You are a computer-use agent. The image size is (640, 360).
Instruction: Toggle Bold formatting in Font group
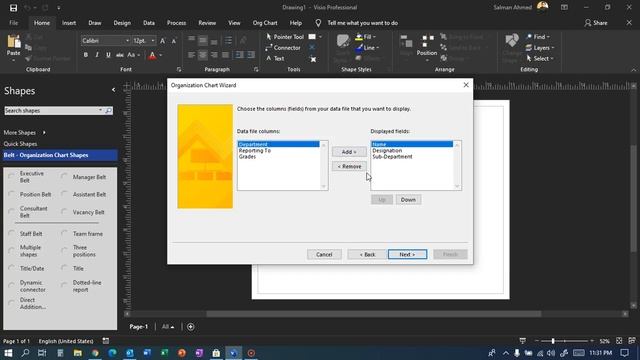click(86, 55)
